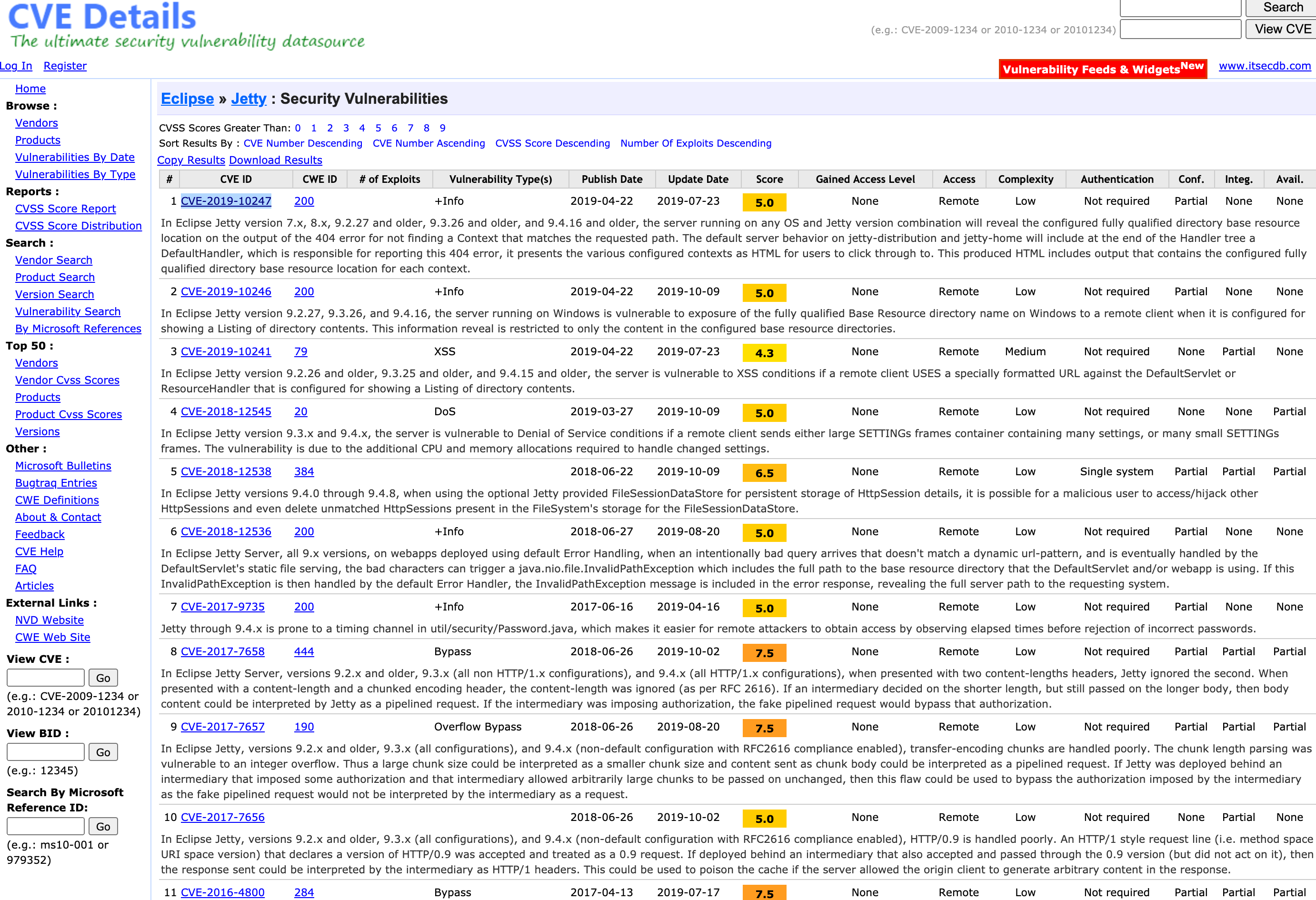1316x900 pixels.
Task: Open Bugtraq Entries
Action: tap(56, 482)
